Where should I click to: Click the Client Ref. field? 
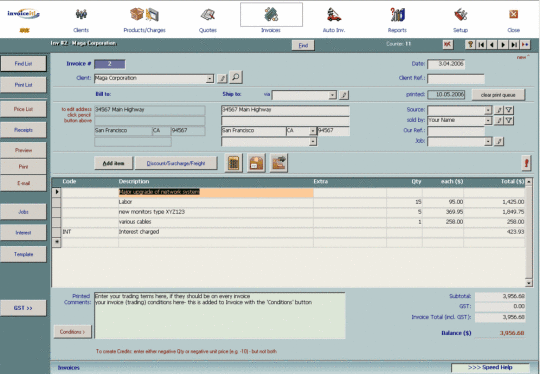456,79
